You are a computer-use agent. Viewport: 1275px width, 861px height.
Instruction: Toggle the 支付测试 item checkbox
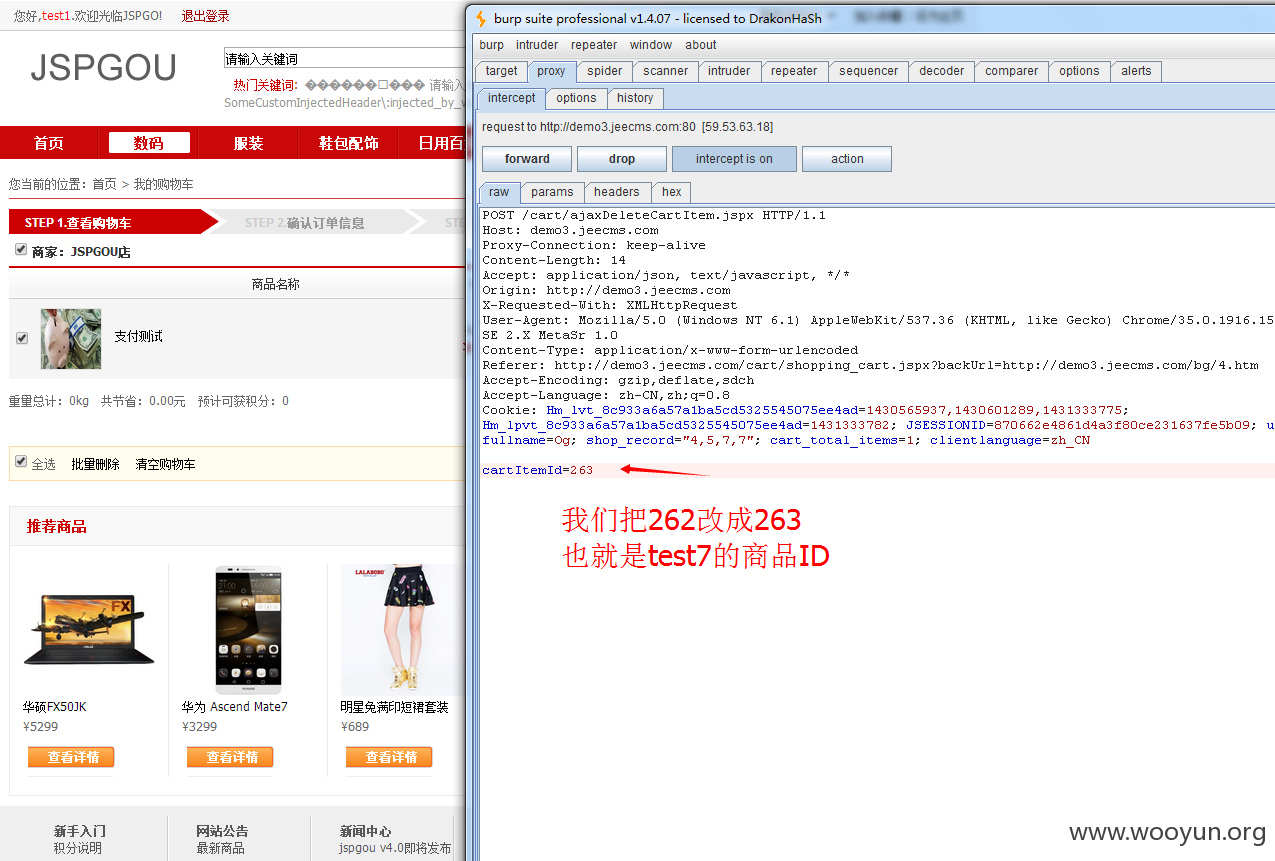pos(22,338)
